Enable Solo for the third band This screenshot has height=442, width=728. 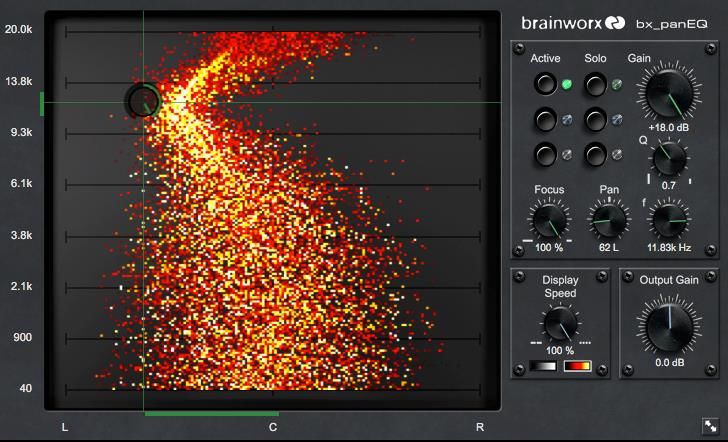595,154
